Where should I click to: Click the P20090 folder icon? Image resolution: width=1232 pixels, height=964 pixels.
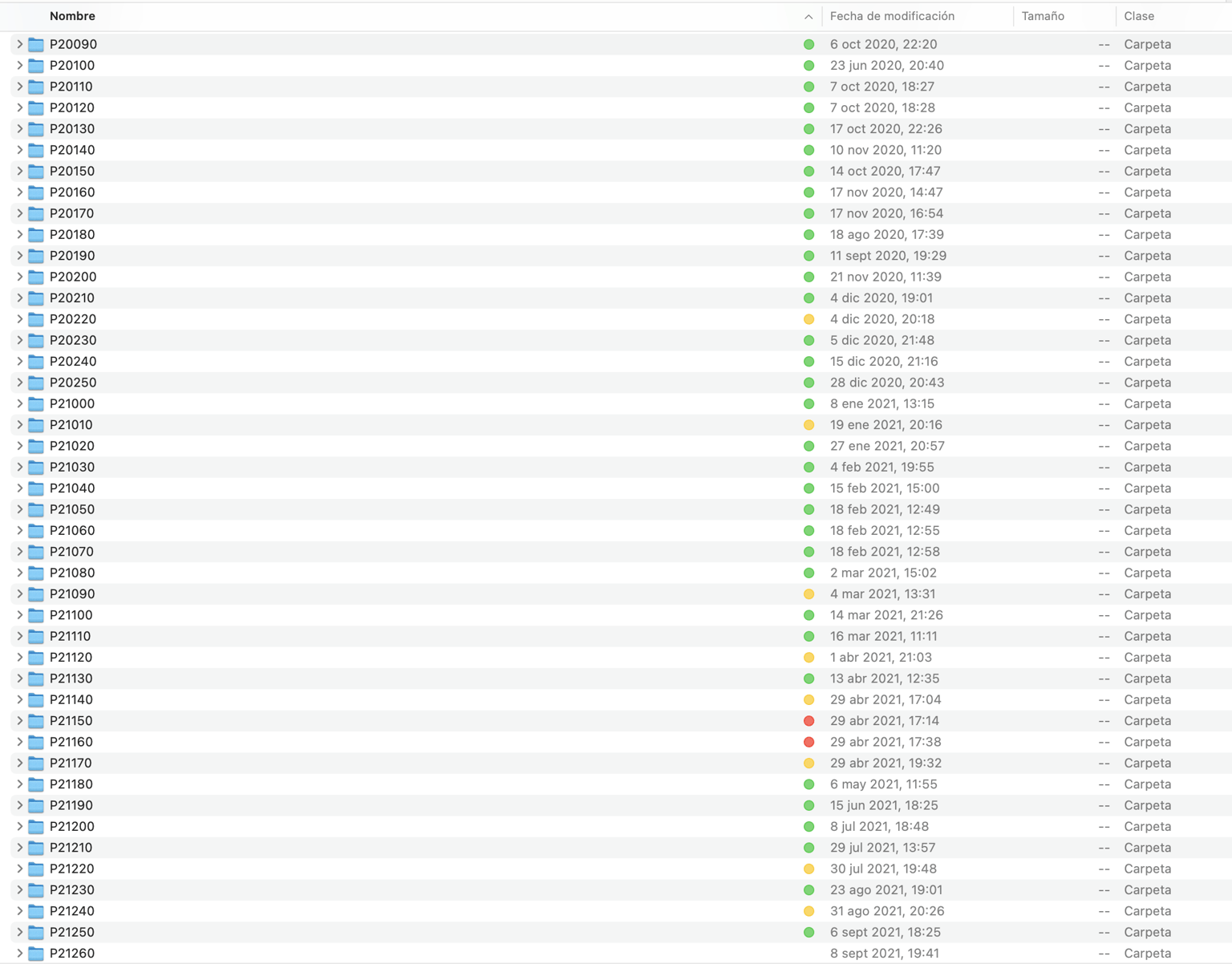tap(36, 44)
